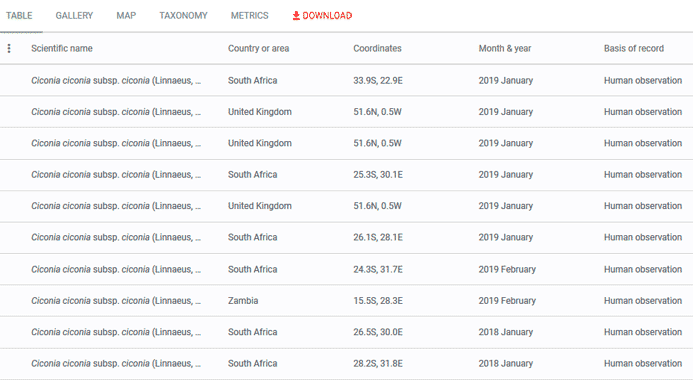Click the Scientific name column header
The height and width of the screenshot is (380, 693).
[x=62, y=49]
